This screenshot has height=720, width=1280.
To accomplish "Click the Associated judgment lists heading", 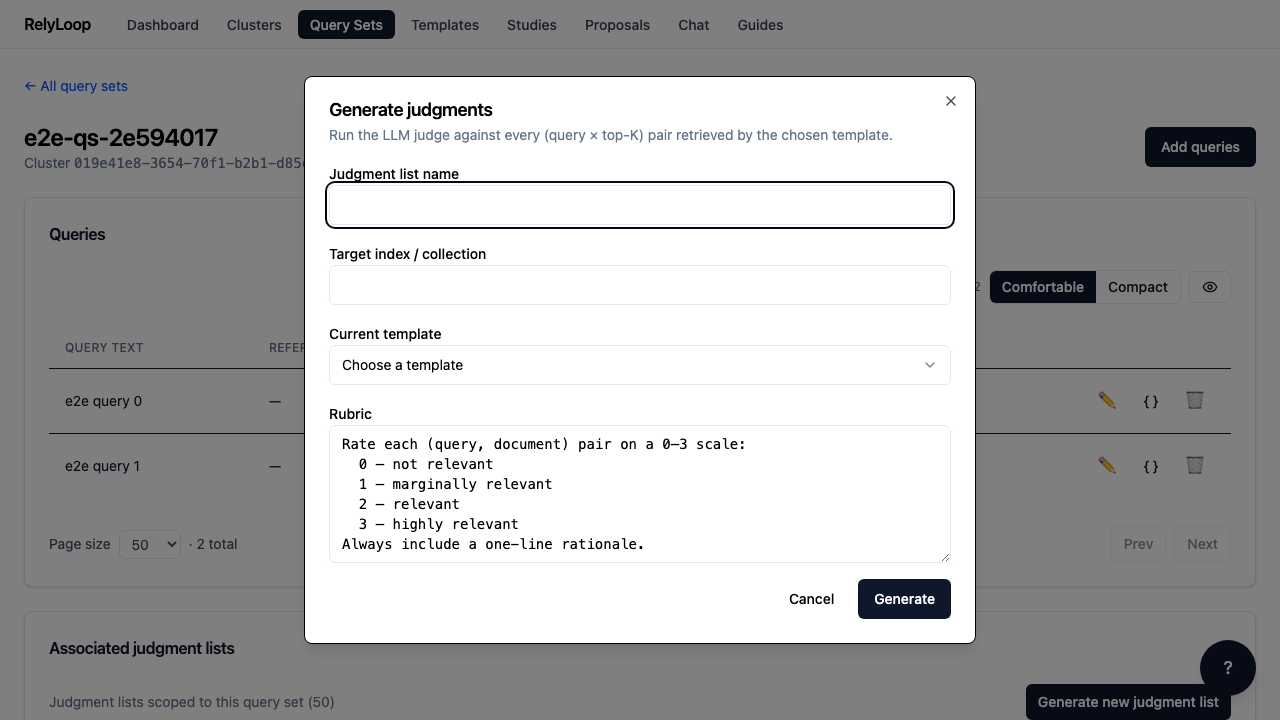I will coord(142,648).
